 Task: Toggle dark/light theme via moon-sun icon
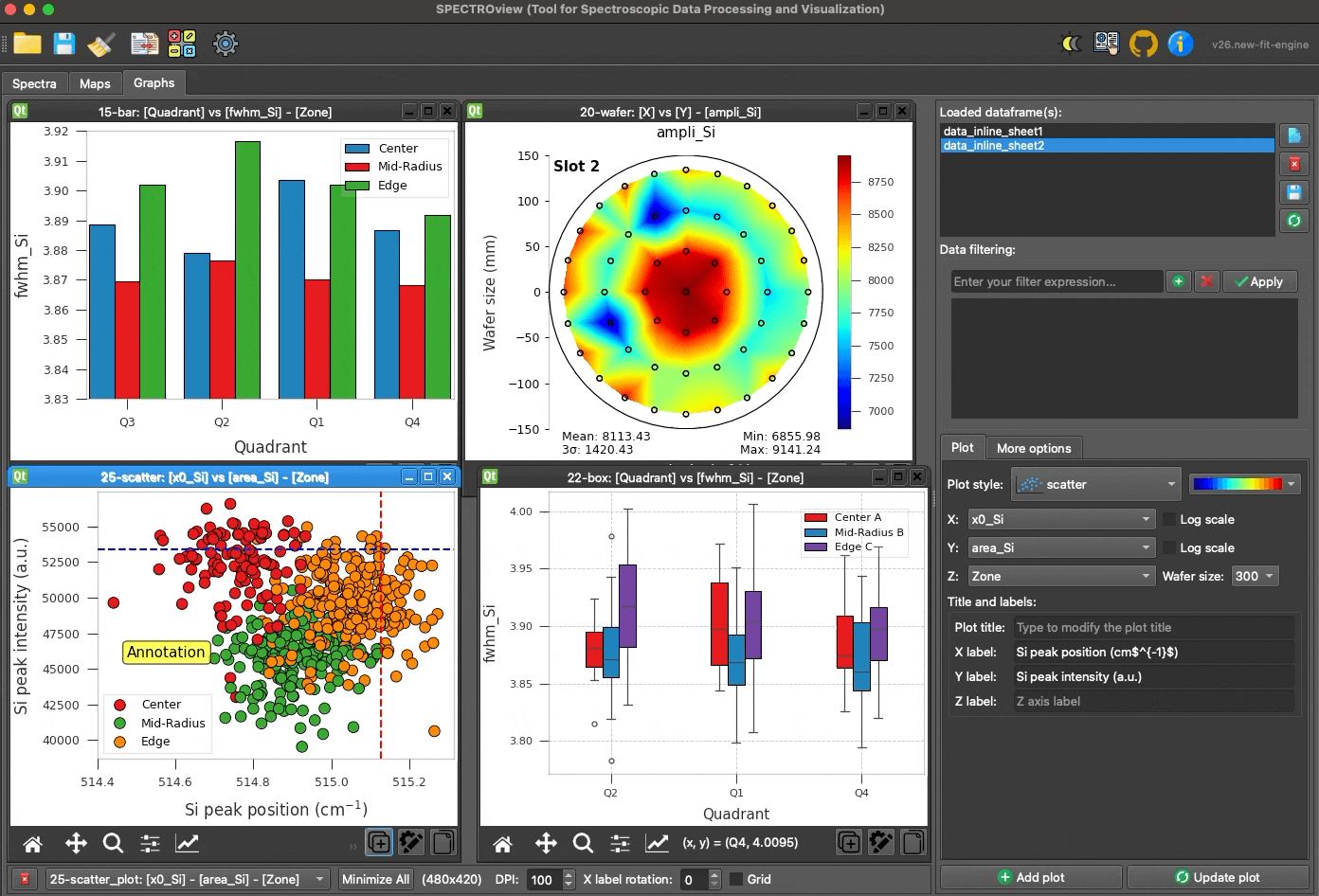pyautogui.click(x=1071, y=44)
